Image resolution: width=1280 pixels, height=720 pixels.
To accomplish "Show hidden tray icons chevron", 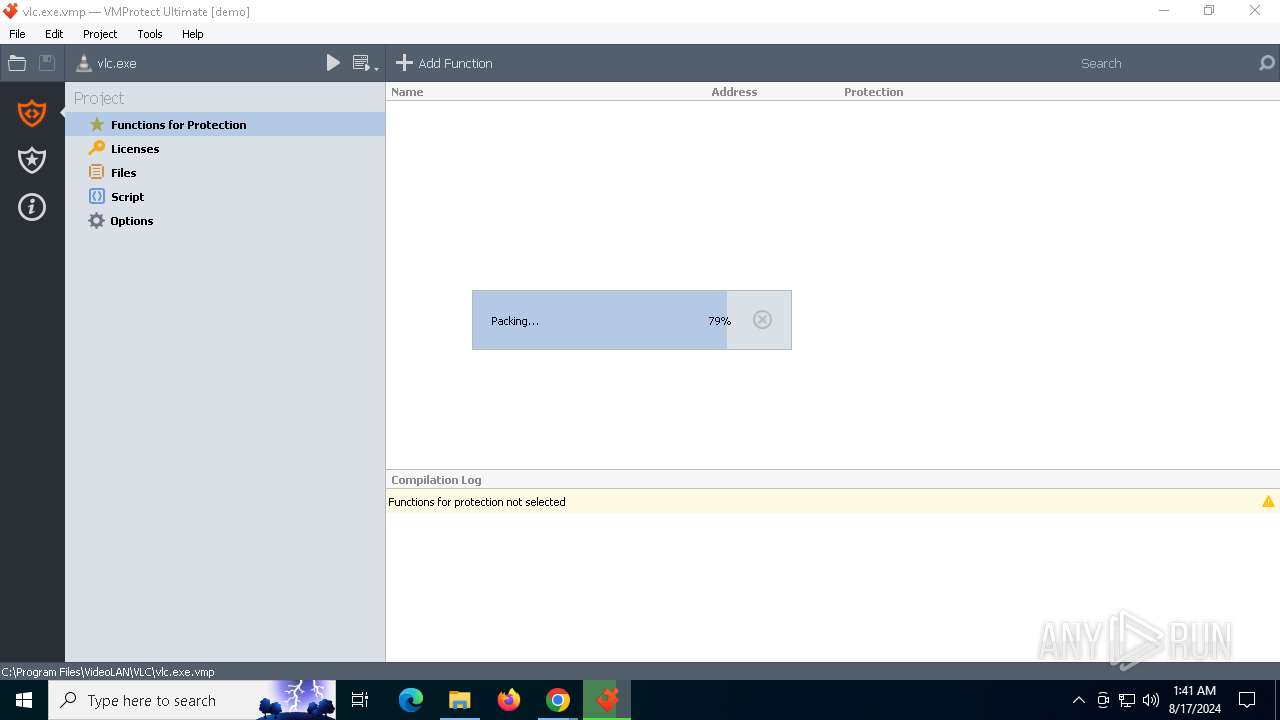I will pos(1078,700).
